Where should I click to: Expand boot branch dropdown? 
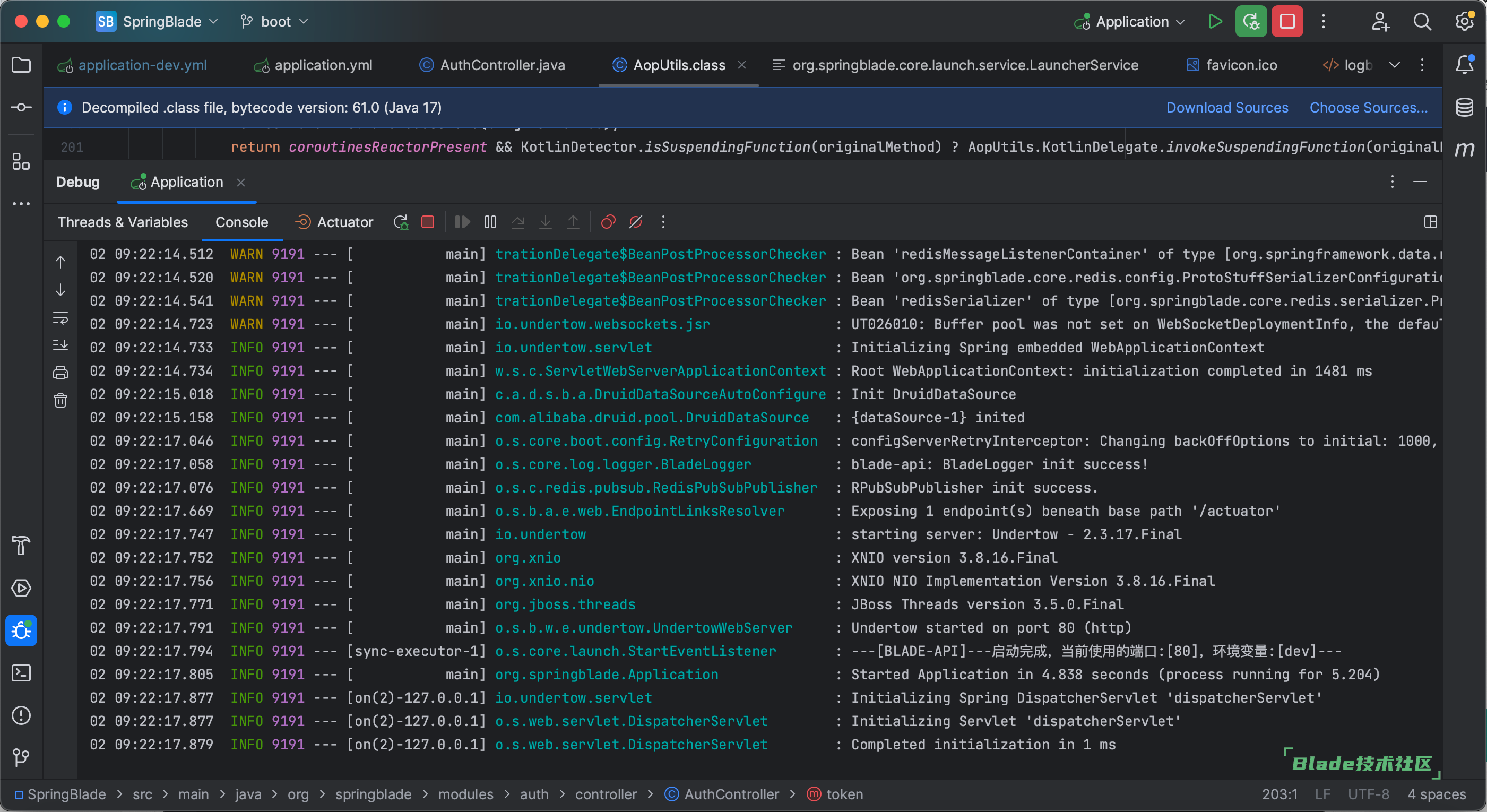pos(274,22)
